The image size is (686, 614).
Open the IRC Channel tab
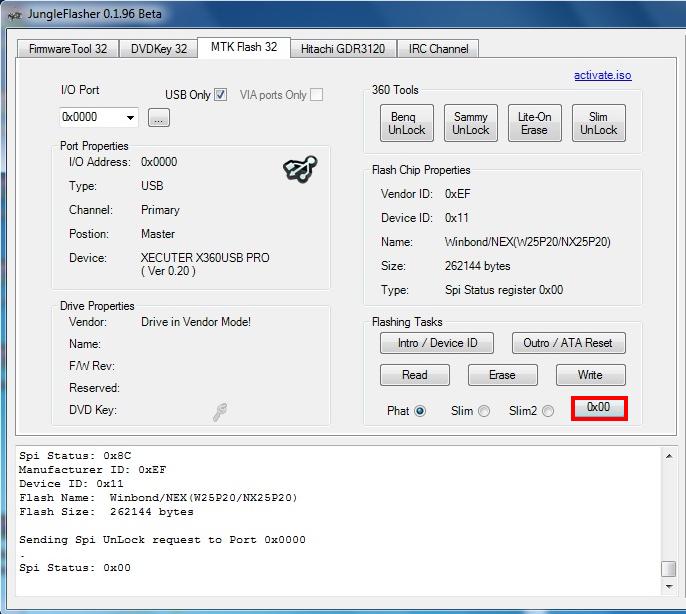pyautogui.click(x=438, y=49)
